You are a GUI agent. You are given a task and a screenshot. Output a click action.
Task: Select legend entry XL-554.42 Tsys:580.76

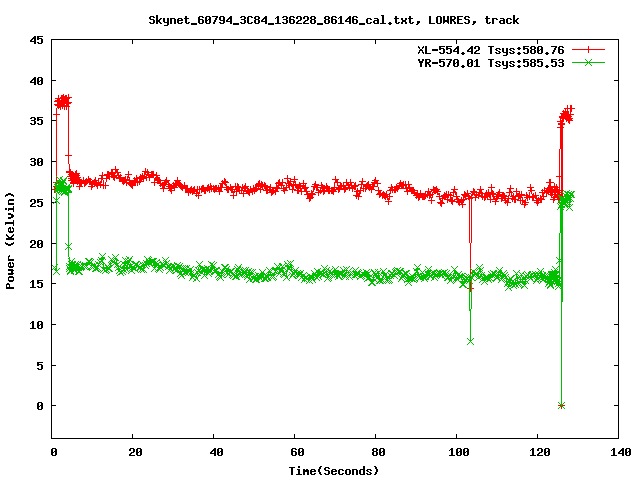(491, 50)
